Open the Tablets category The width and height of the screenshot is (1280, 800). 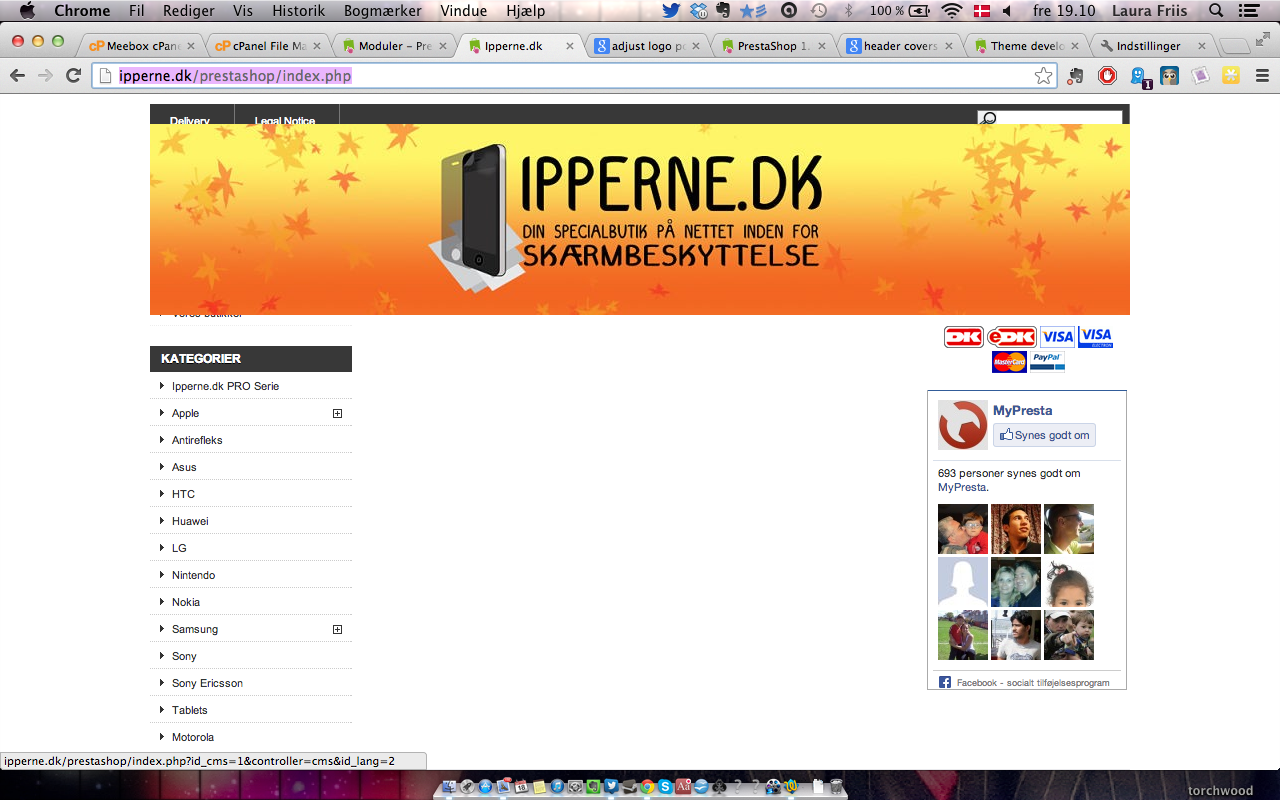coord(190,710)
